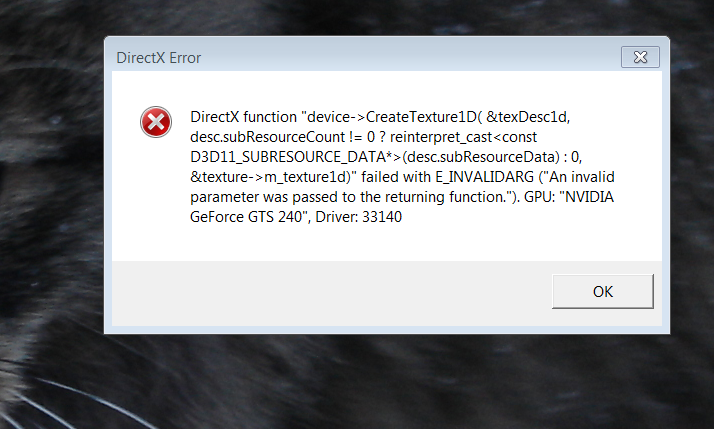Click the "reinterpret_cast<const" text
This screenshot has height=429, width=714.
pyautogui.click(x=464, y=137)
